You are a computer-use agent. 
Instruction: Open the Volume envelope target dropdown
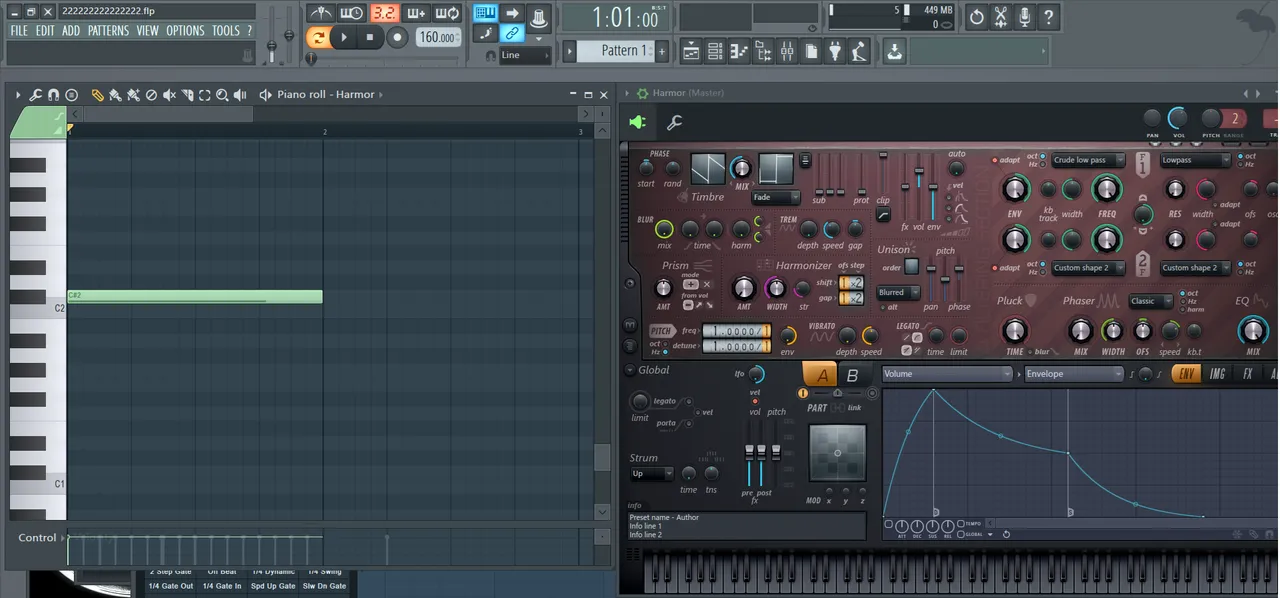tap(948, 374)
